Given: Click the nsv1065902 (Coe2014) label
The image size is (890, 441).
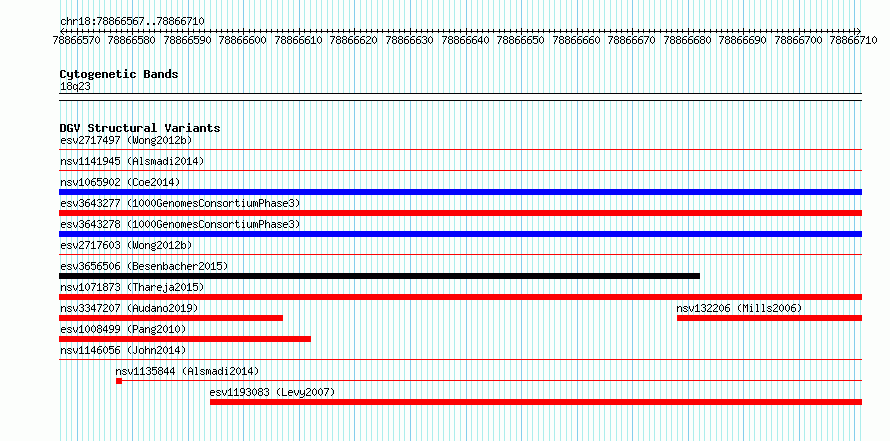Looking at the screenshot, I should pos(120,182).
